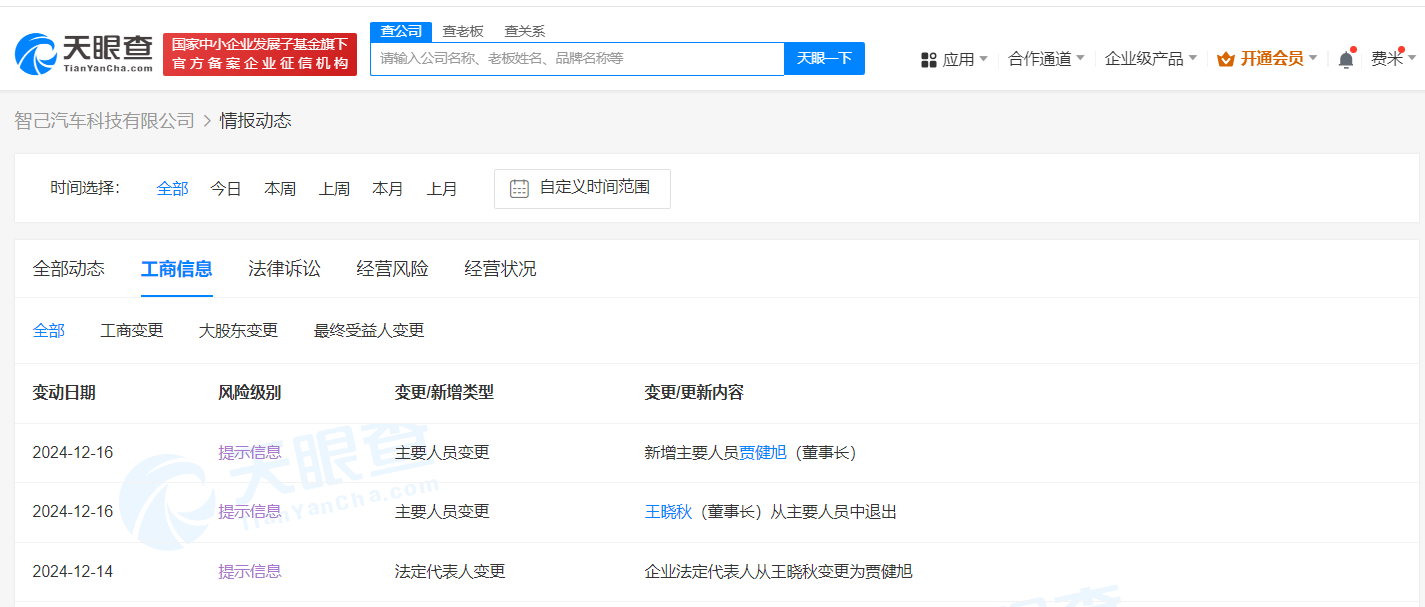
Task: Click 提示信息 in the 王晓秋 退出 row
Action: [250, 511]
